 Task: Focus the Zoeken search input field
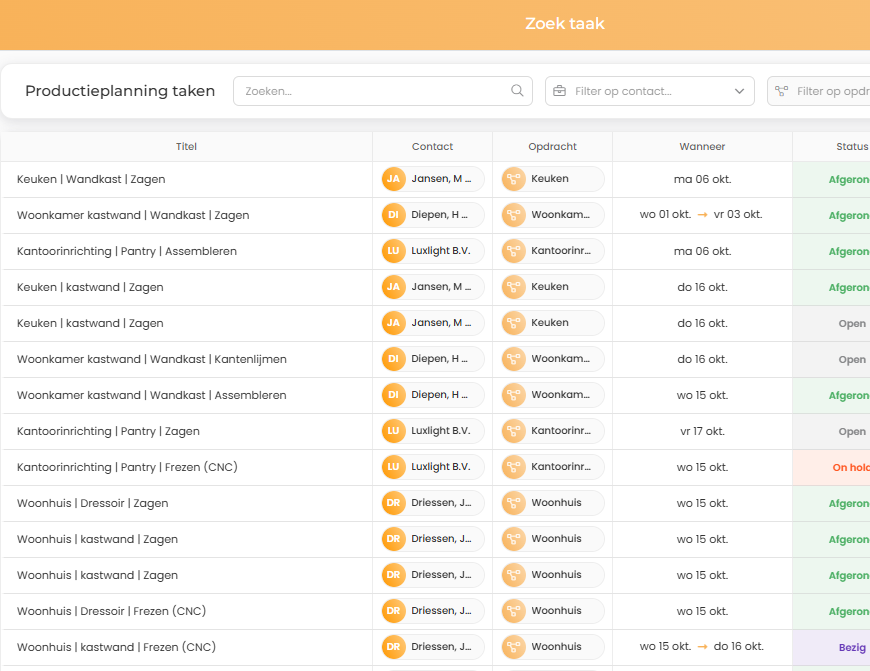370,91
